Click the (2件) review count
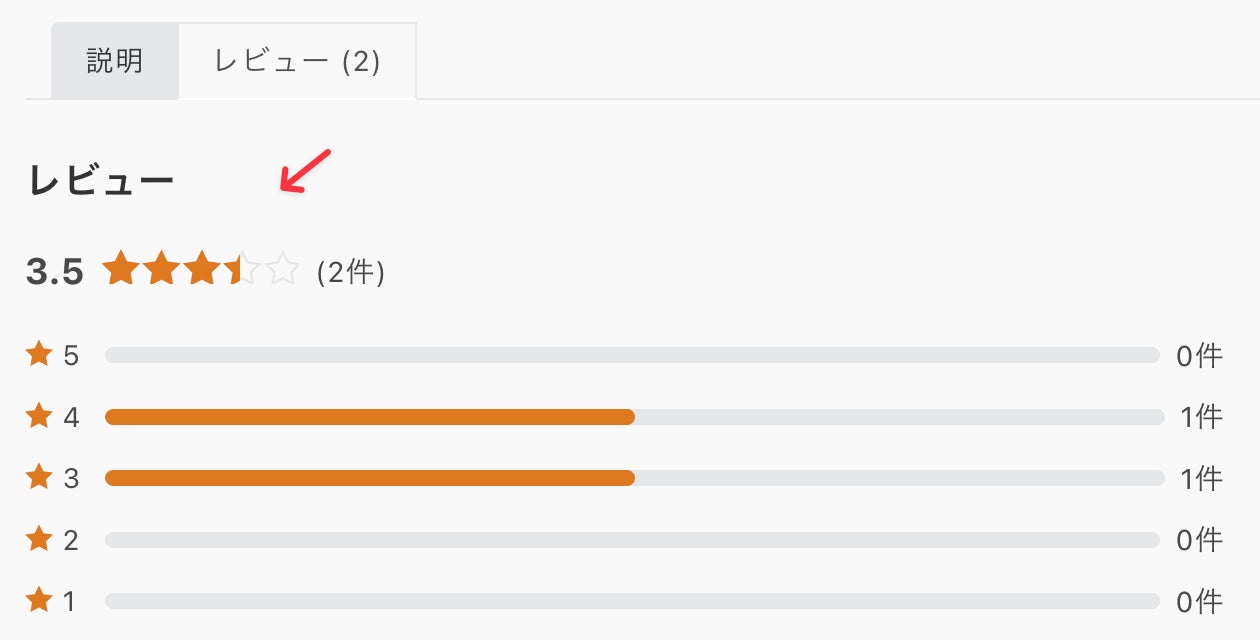 point(350,272)
